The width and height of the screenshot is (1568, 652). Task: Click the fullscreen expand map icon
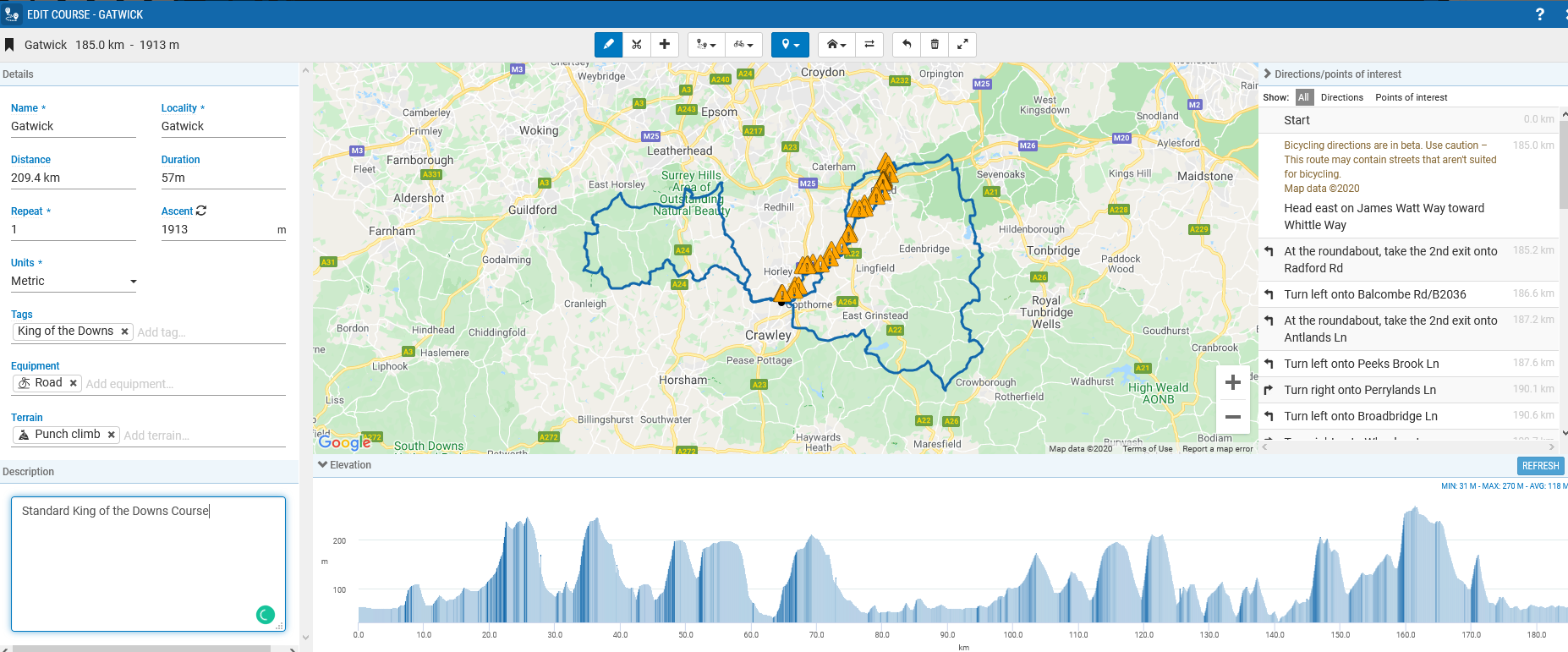click(962, 45)
